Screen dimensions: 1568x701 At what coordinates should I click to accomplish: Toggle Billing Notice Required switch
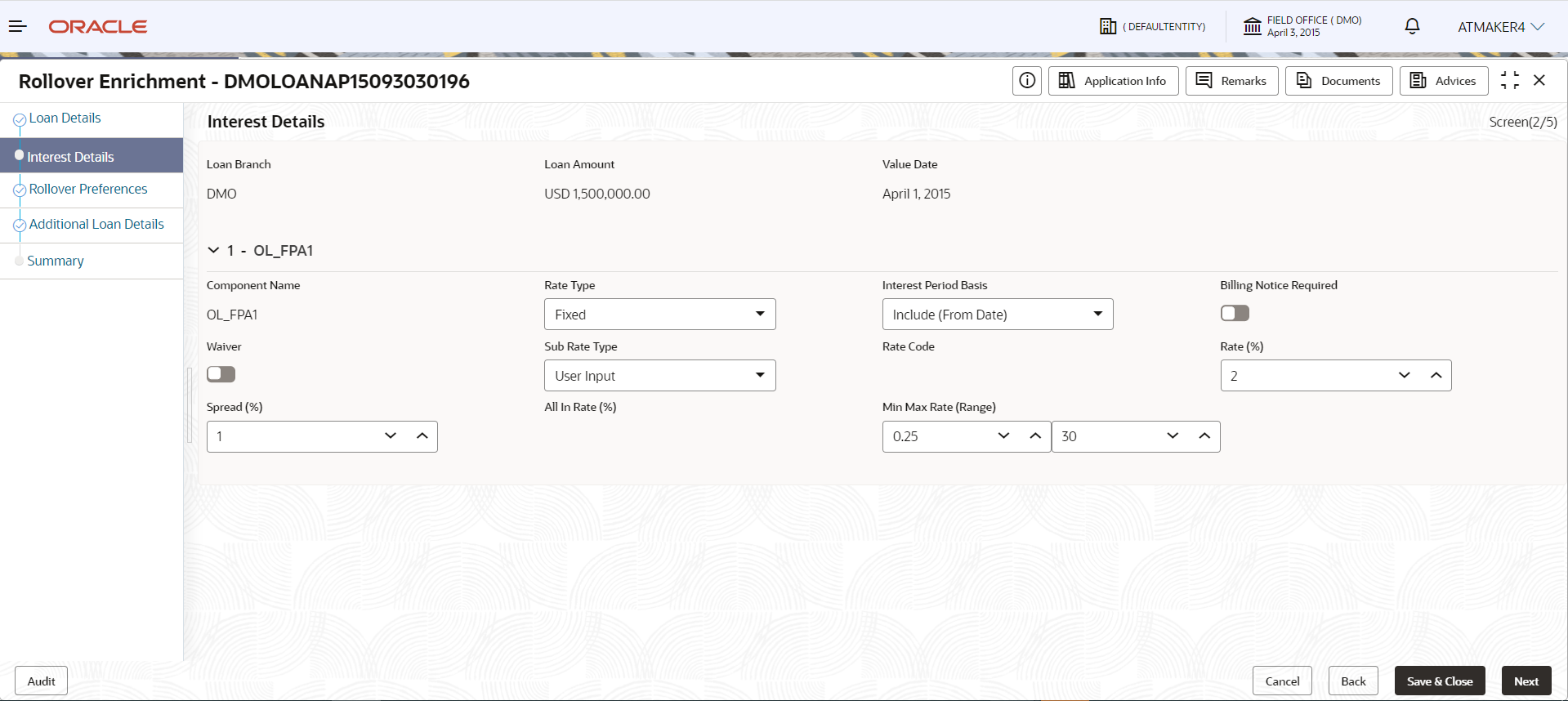1235,313
